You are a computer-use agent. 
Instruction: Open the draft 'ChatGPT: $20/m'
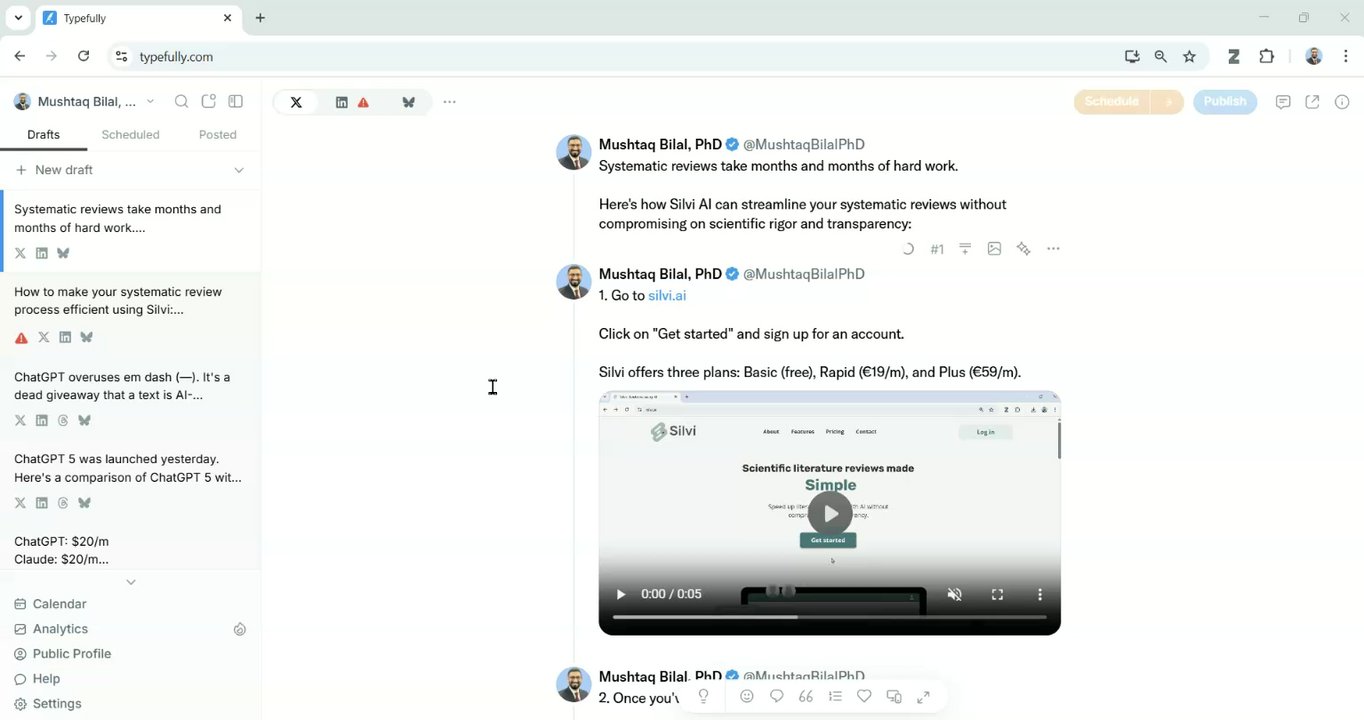pyautogui.click(x=130, y=548)
